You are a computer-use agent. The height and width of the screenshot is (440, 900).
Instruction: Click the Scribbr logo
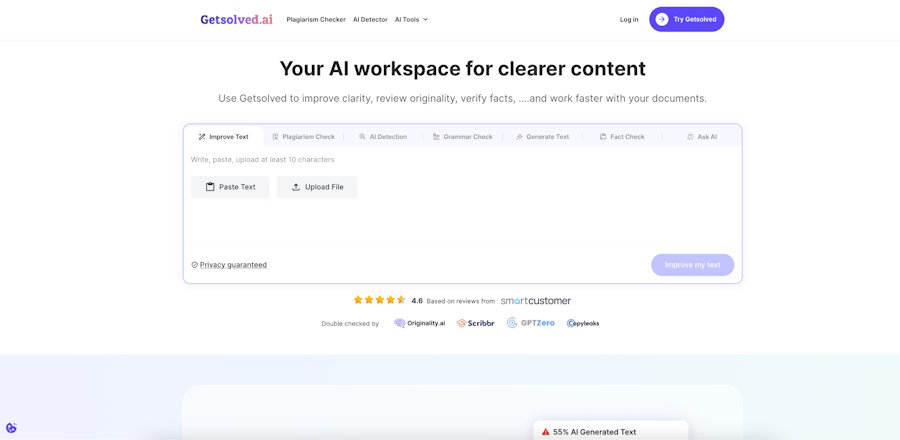pyautogui.click(x=475, y=323)
